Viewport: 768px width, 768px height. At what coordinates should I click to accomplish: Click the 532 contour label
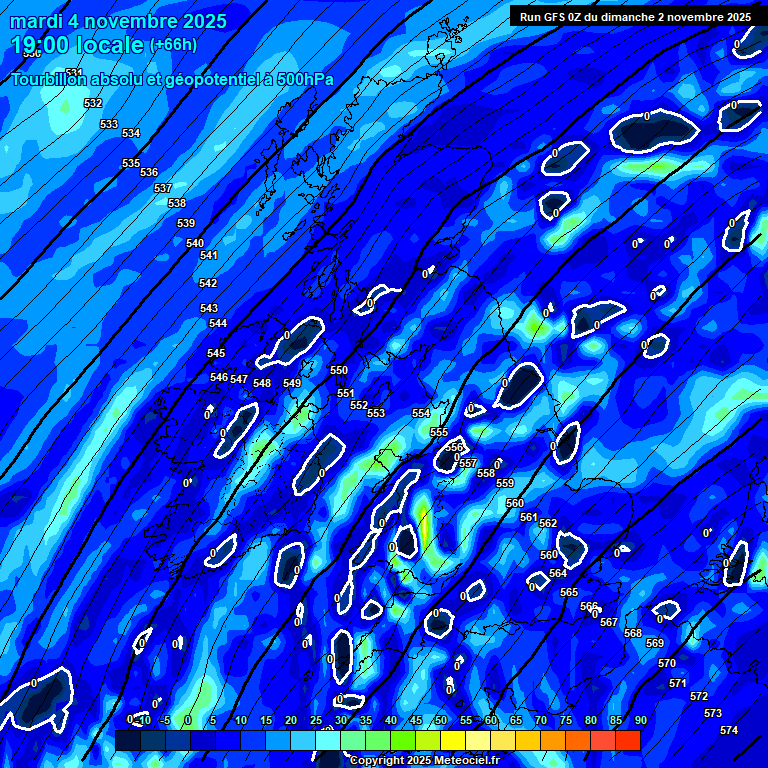[x=93, y=103]
